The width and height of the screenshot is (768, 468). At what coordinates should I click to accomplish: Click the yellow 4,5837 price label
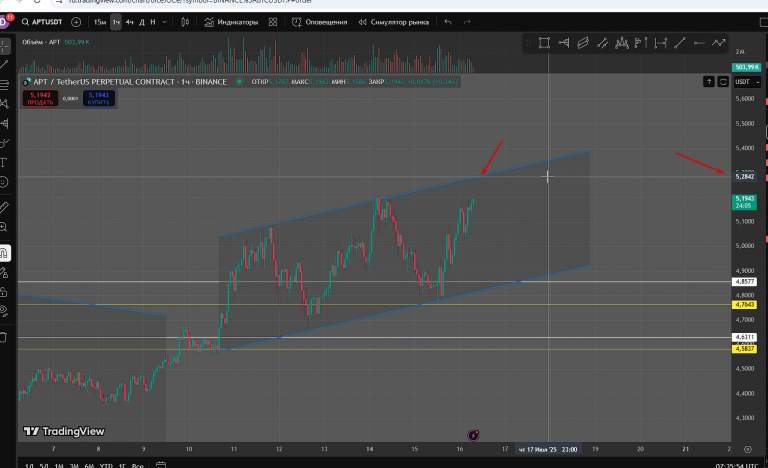click(744, 349)
